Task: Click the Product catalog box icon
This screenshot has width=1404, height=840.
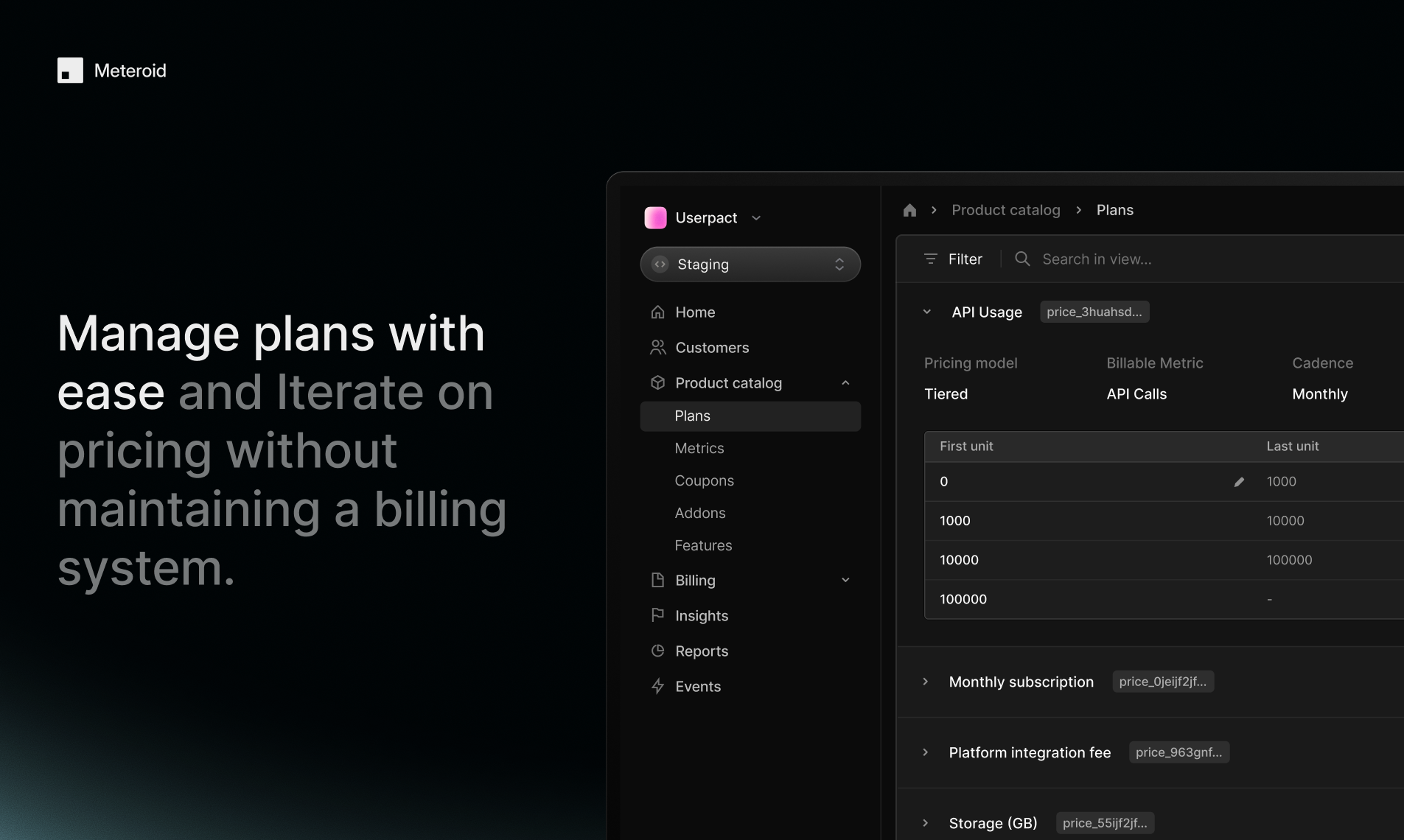Action: (657, 382)
